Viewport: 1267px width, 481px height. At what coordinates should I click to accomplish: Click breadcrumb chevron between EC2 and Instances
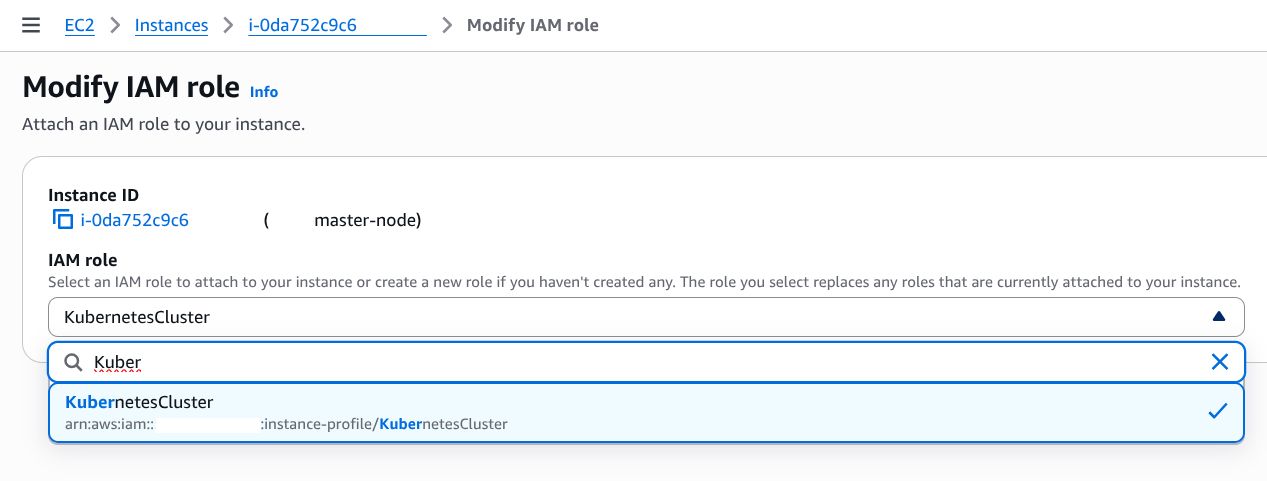[x=115, y=25]
